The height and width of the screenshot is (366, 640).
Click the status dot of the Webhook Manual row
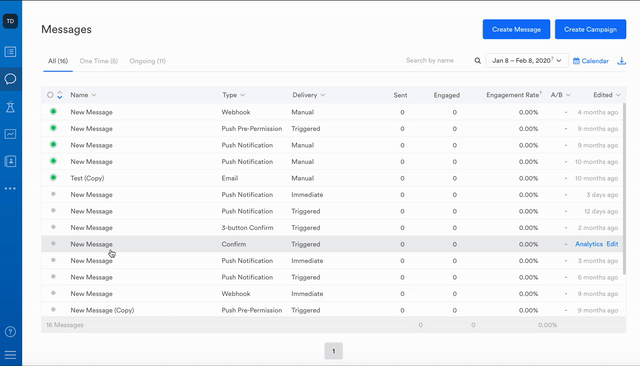[53, 111]
